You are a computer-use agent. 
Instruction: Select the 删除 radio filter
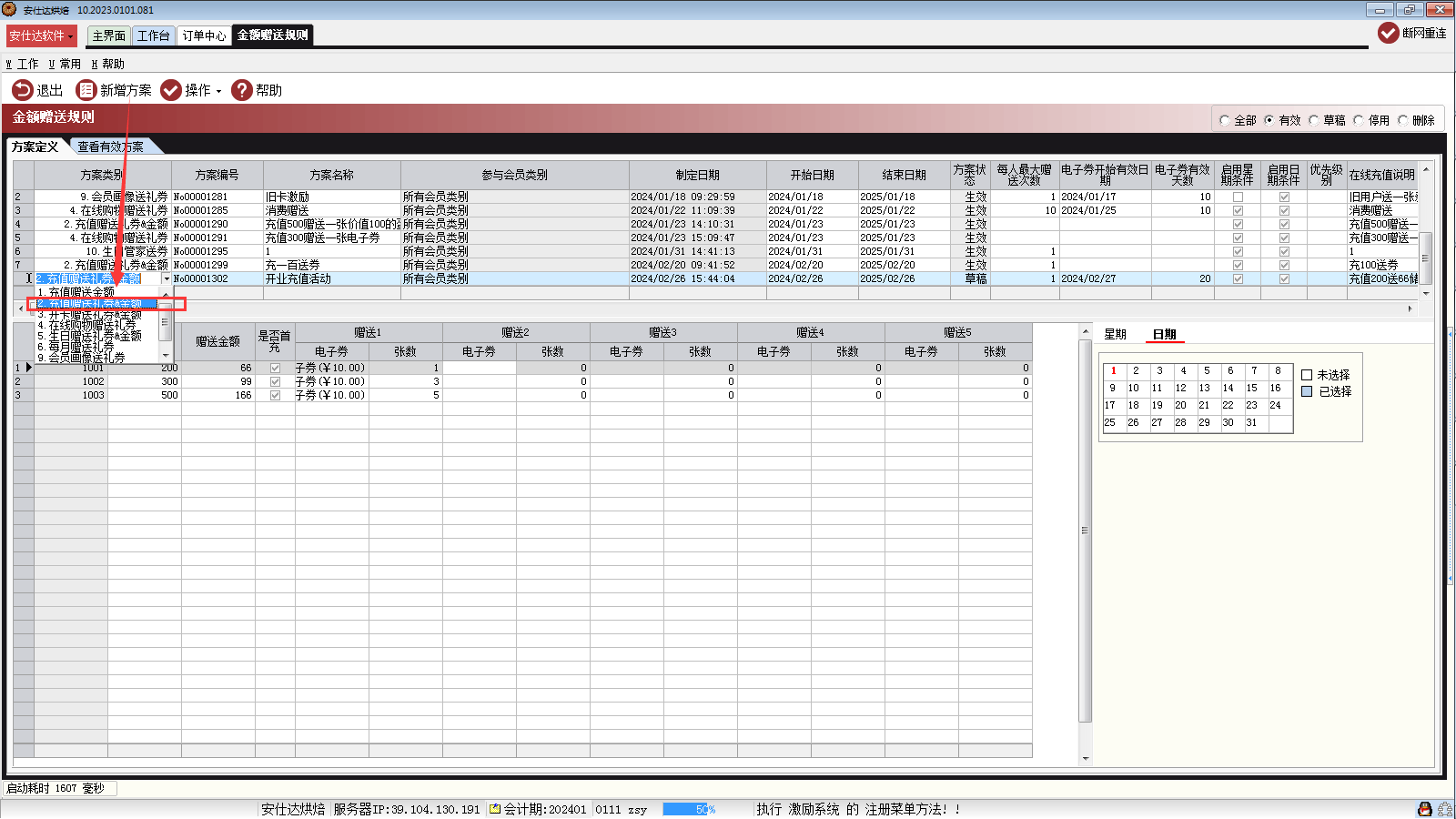1403,120
